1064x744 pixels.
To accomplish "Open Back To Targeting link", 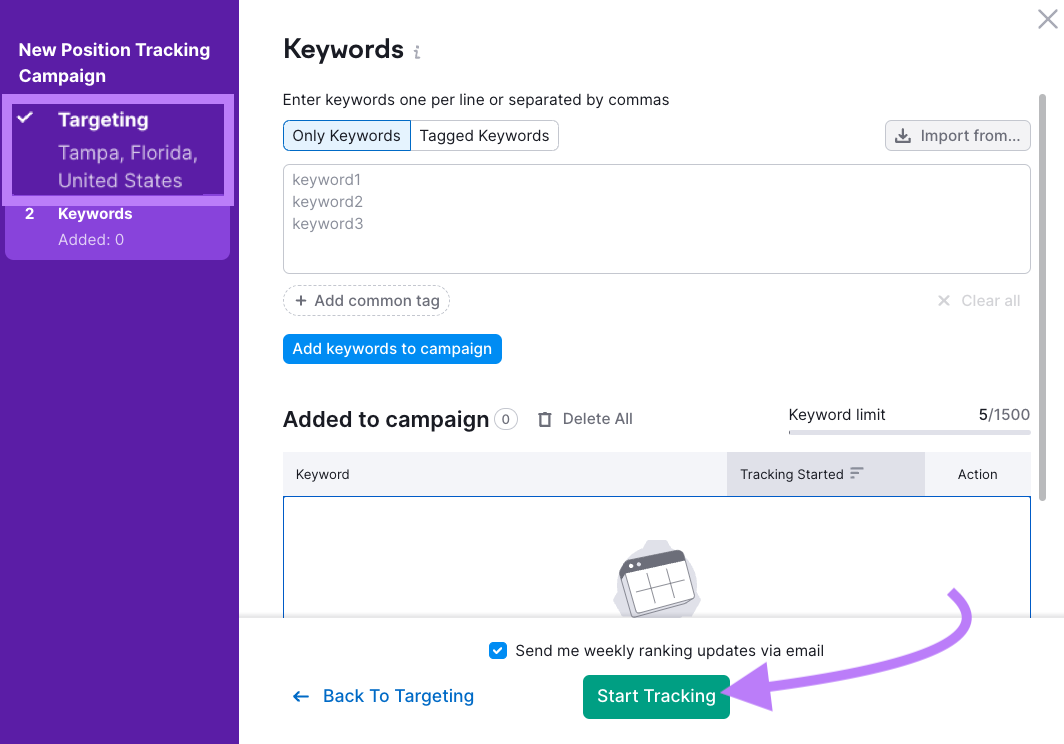I will (398, 696).
